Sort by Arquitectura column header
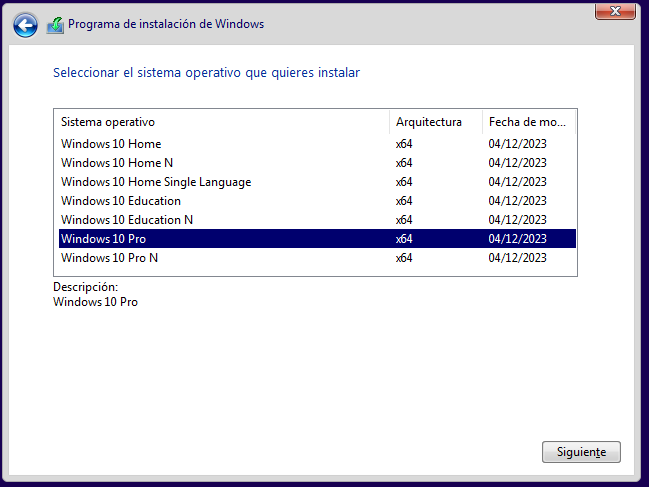This screenshot has height=487, width=649. pyautogui.click(x=436, y=122)
